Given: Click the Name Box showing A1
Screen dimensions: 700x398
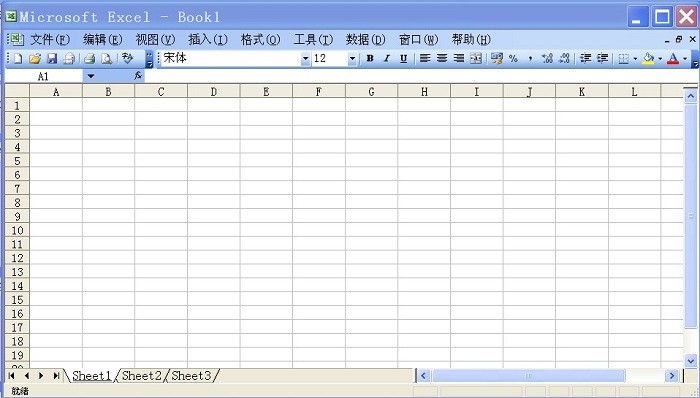Looking at the screenshot, I should [44, 76].
